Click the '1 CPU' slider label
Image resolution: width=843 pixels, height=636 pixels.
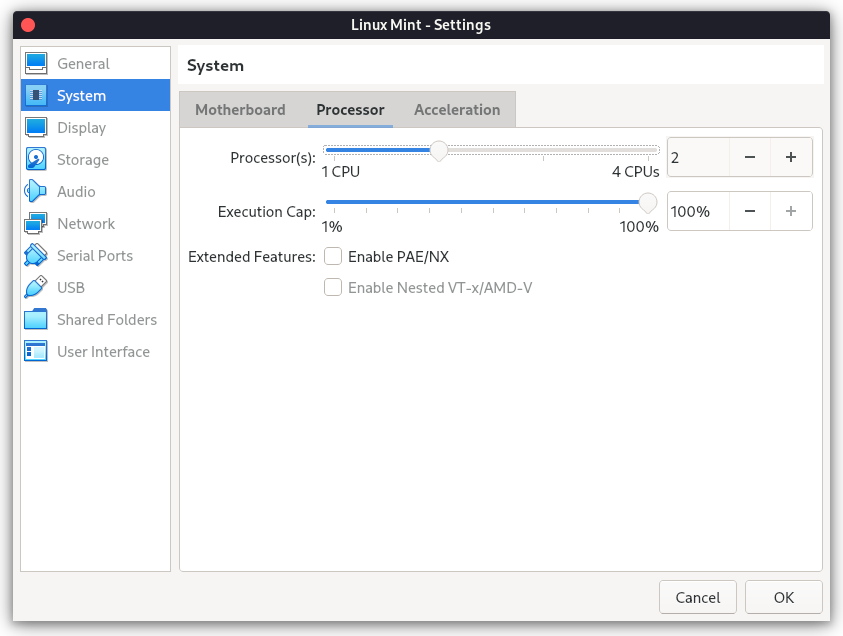(x=341, y=171)
